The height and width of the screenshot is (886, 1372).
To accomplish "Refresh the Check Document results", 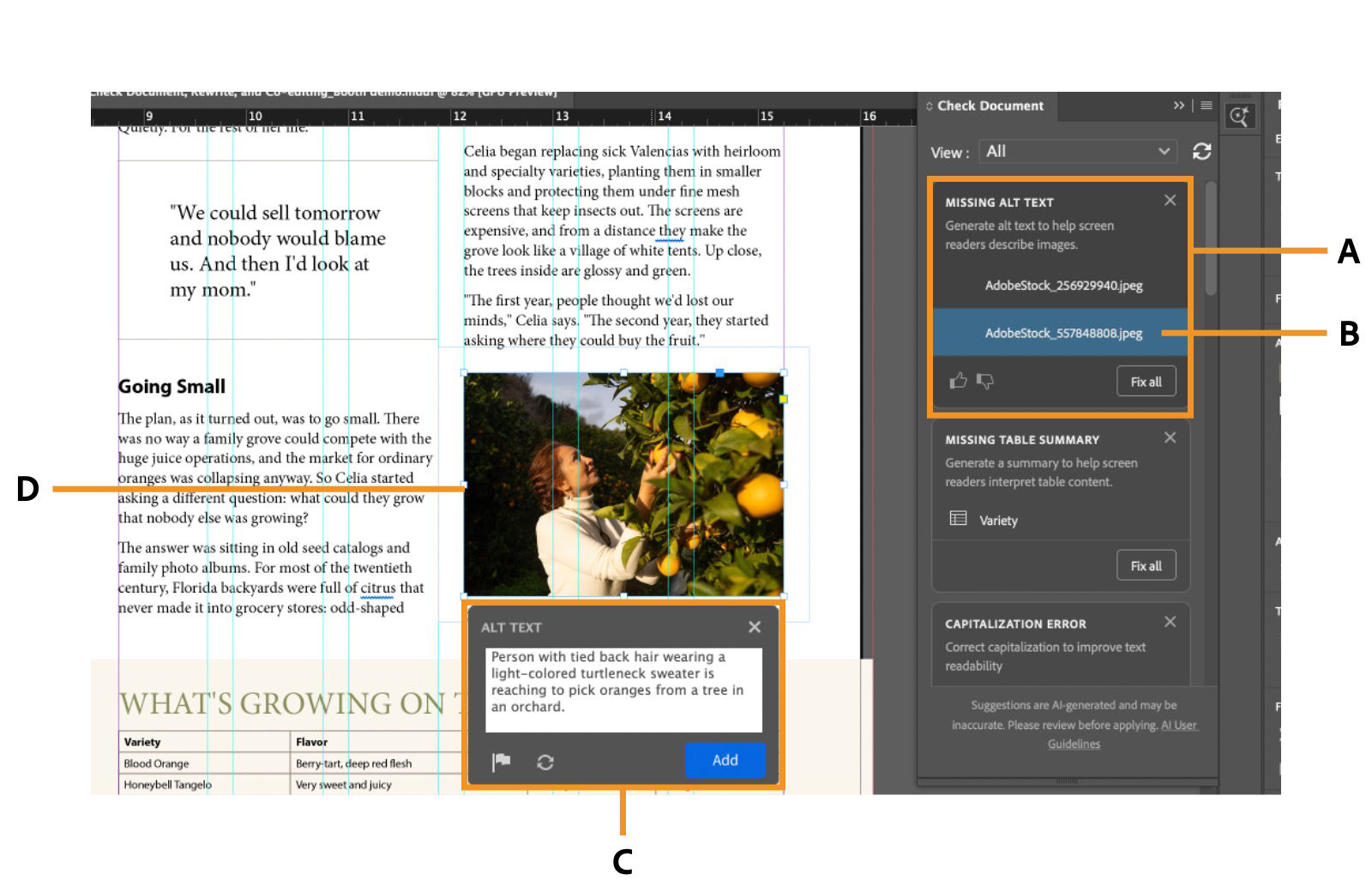I will 1201,152.
